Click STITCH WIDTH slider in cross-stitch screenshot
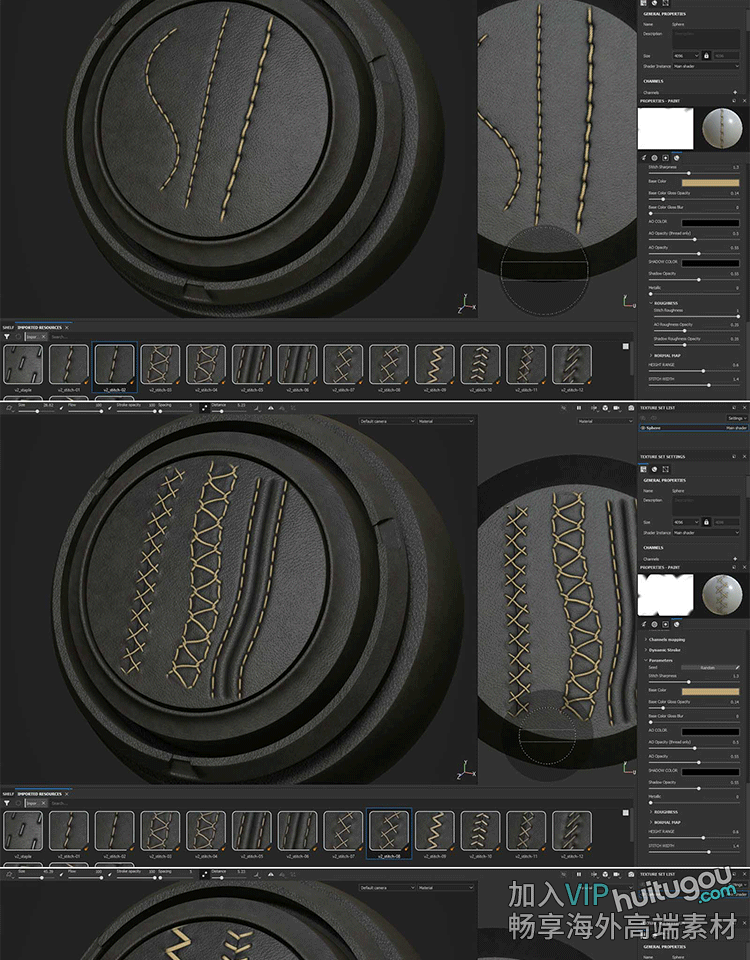 click(694, 852)
